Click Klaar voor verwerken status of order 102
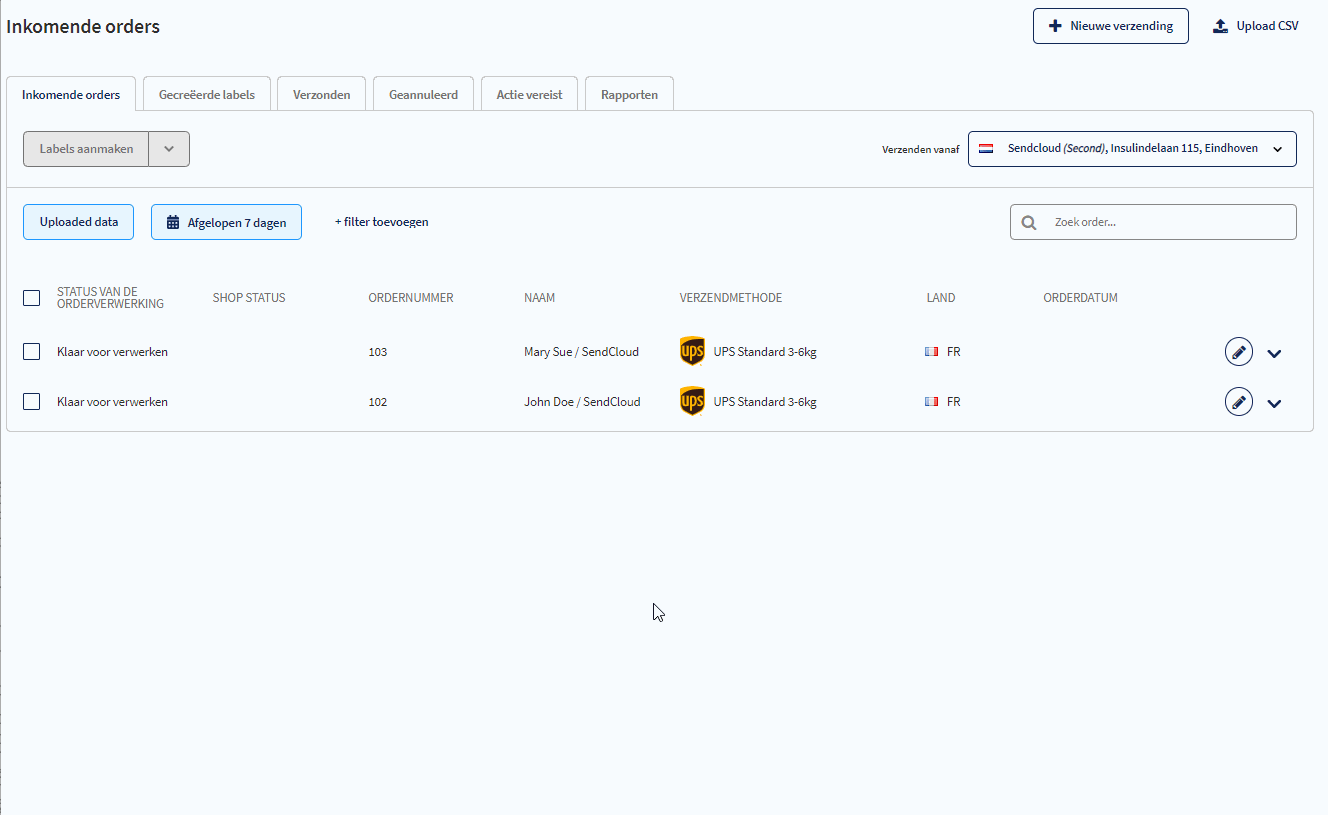This screenshot has height=815, width=1328. coord(112,402)
